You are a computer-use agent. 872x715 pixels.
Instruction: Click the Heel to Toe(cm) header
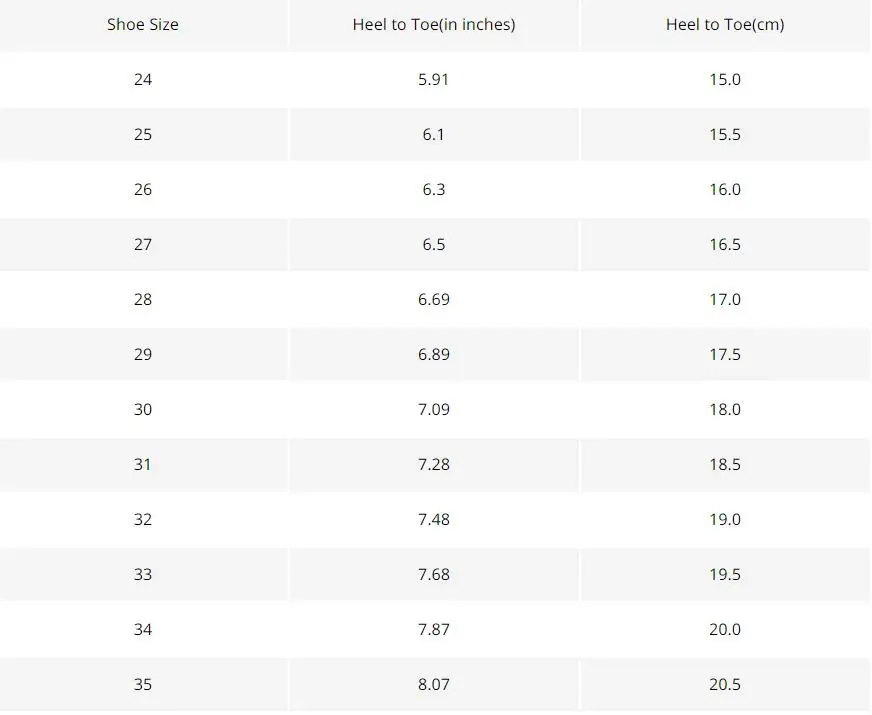[x=725, y=24]
